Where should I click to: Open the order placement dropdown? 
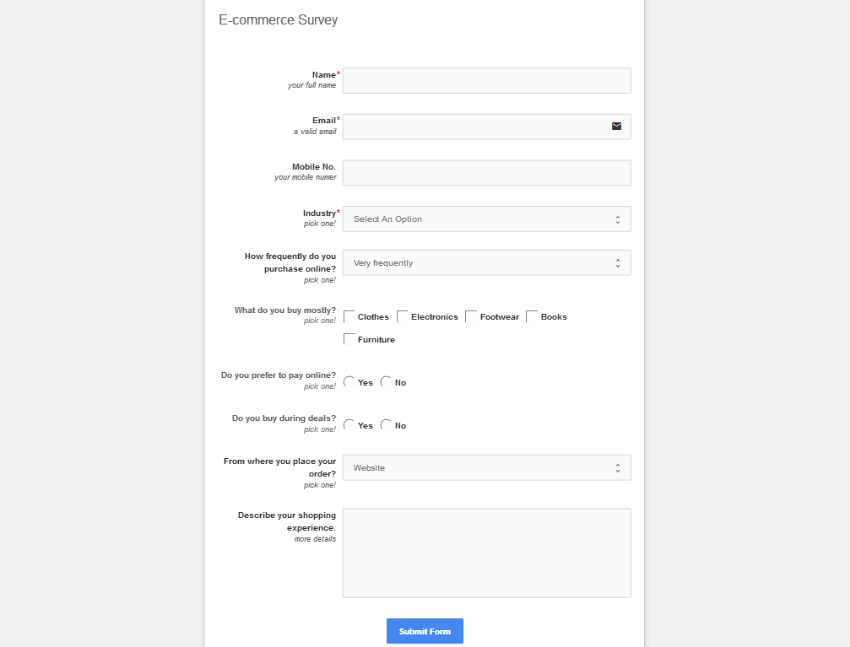click(x=486, y=467)
